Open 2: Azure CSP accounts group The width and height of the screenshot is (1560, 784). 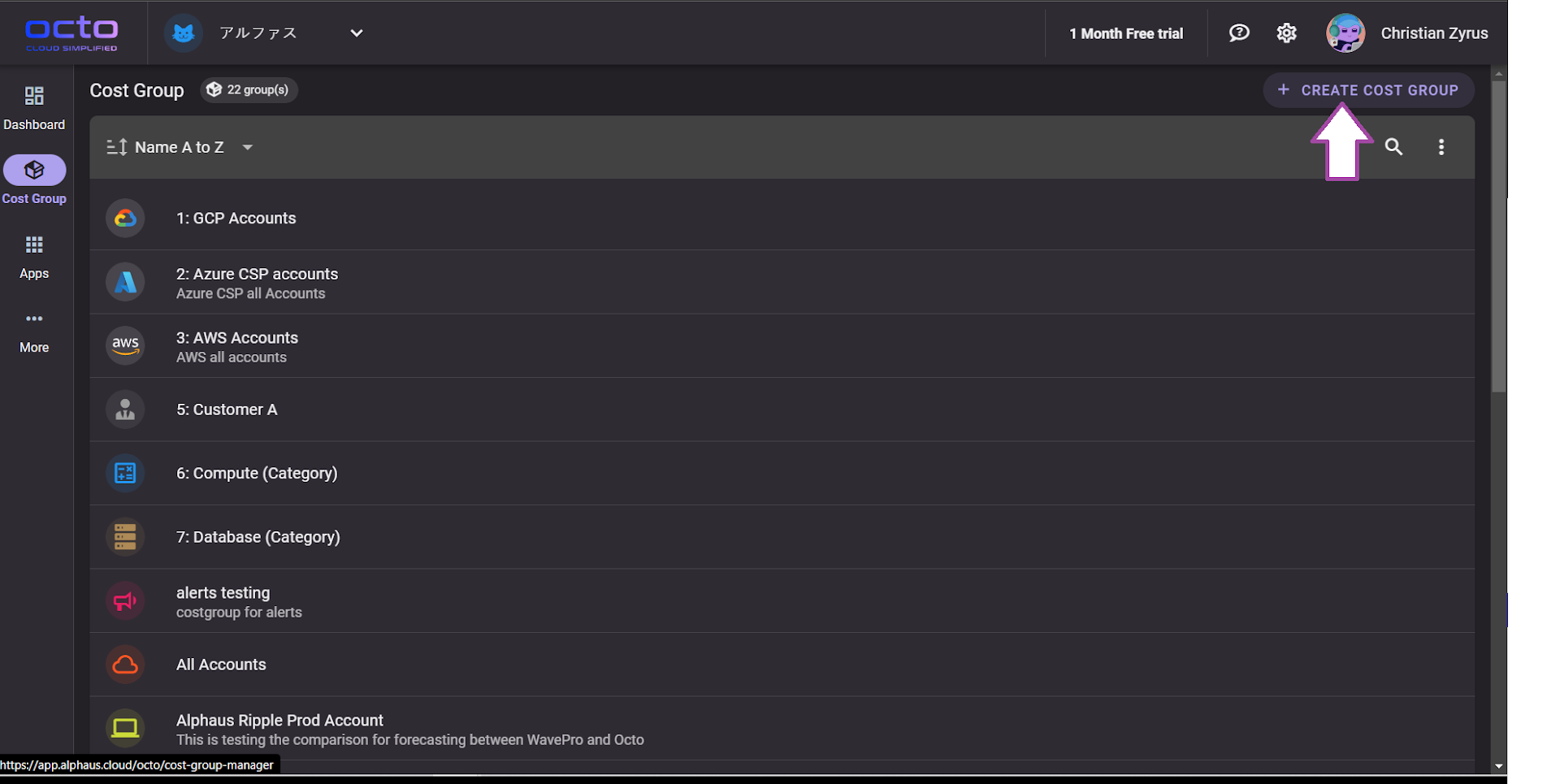click(782, 282)
